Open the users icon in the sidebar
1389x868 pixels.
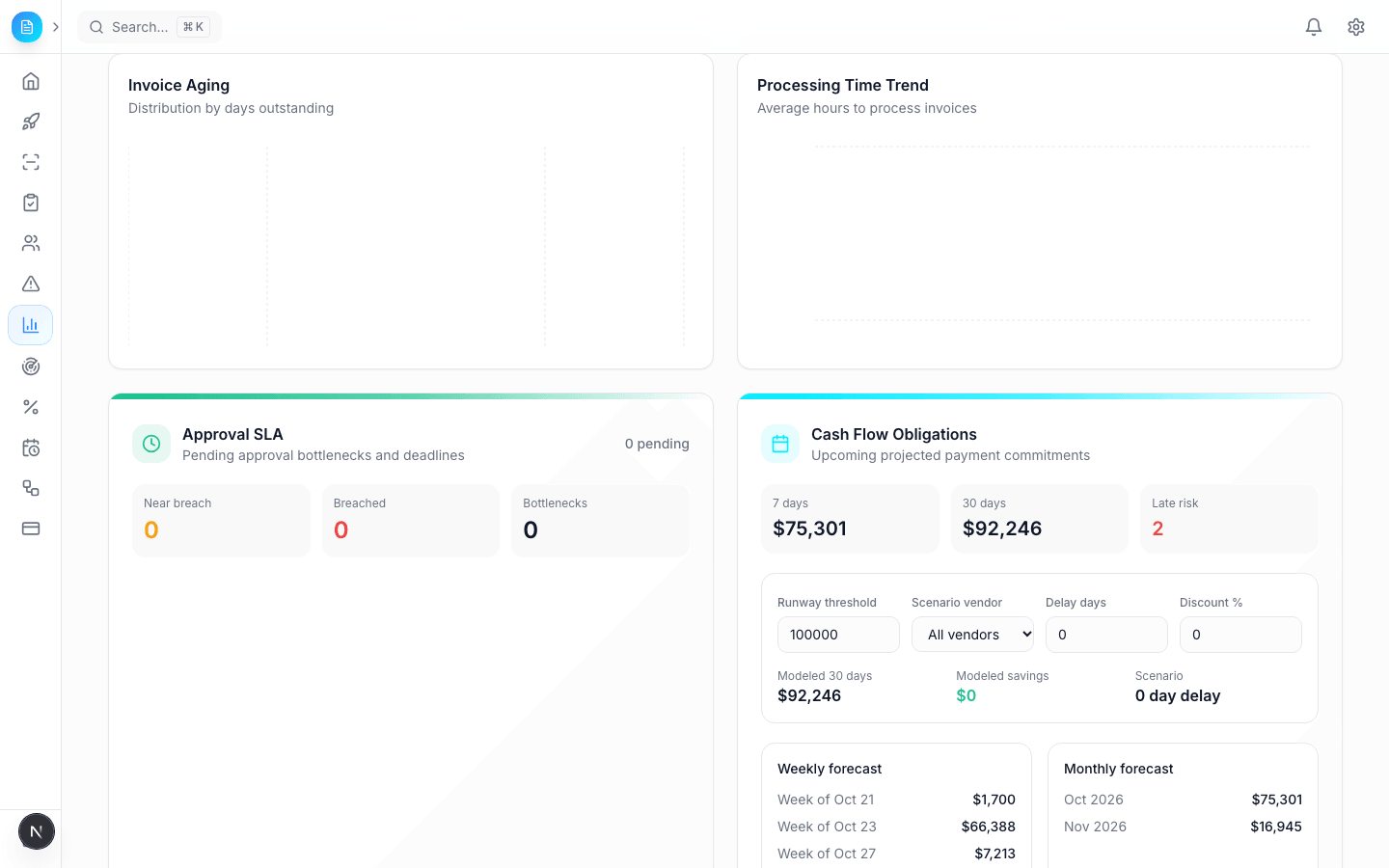[x=31, y=243]
